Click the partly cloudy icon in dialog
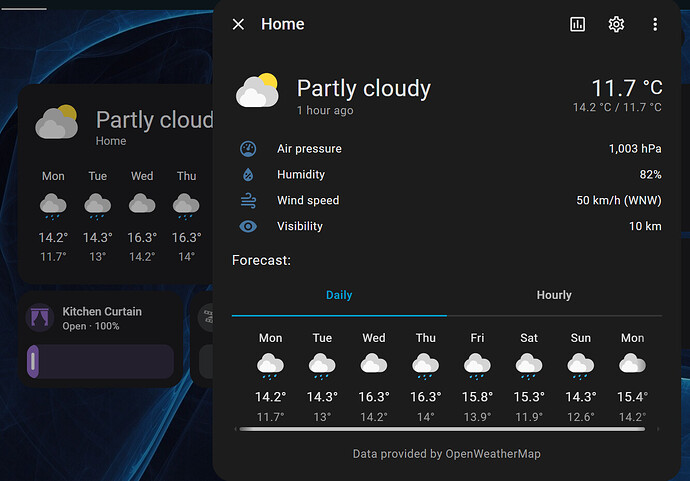Image resolution: width=690 pixels, height=481 pixels. [257, 90]
